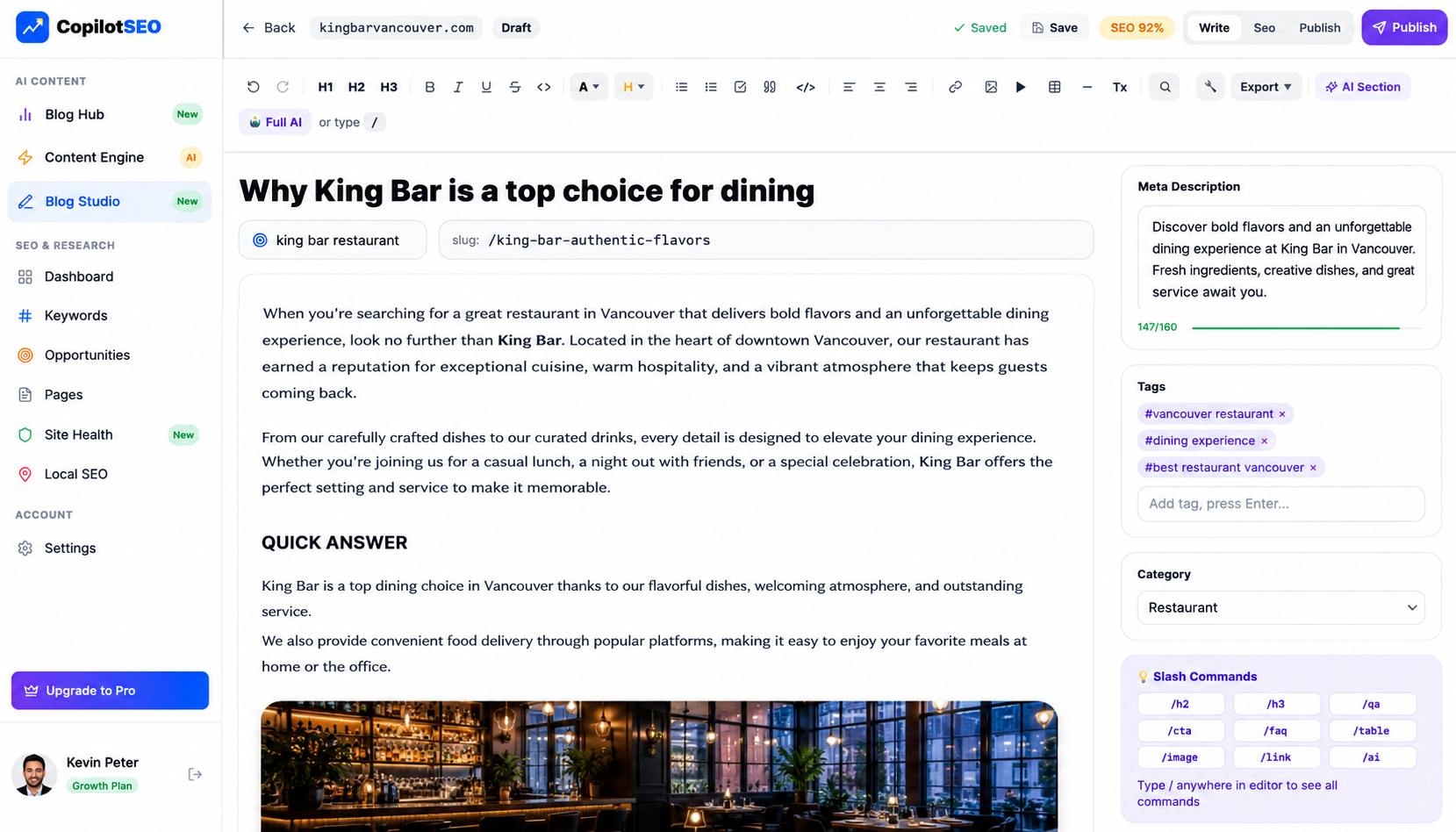Insert a table
The image size is (1456, 832).
pos(1055,87)
